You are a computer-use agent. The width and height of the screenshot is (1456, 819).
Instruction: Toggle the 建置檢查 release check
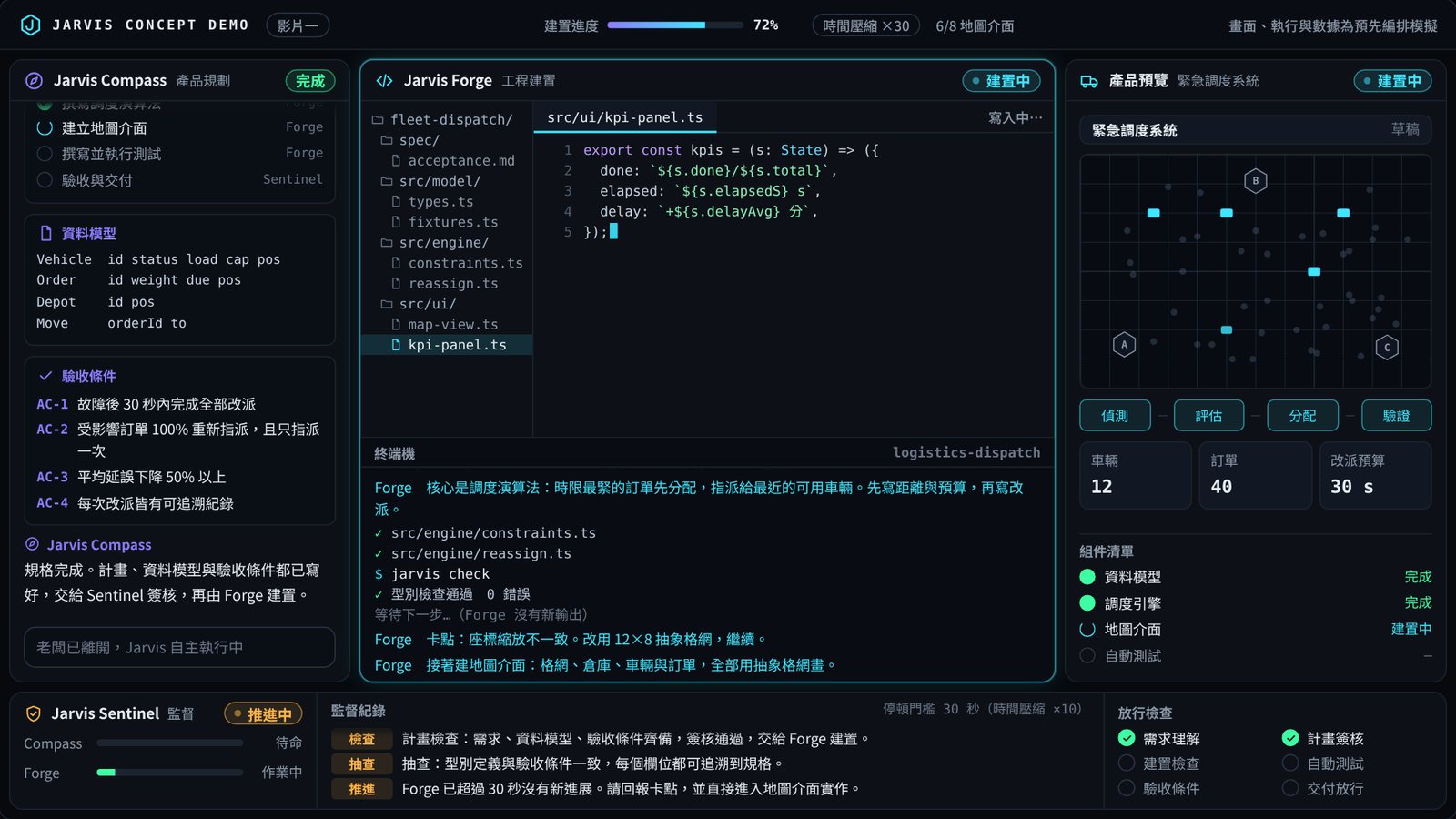pos(1127,763)
